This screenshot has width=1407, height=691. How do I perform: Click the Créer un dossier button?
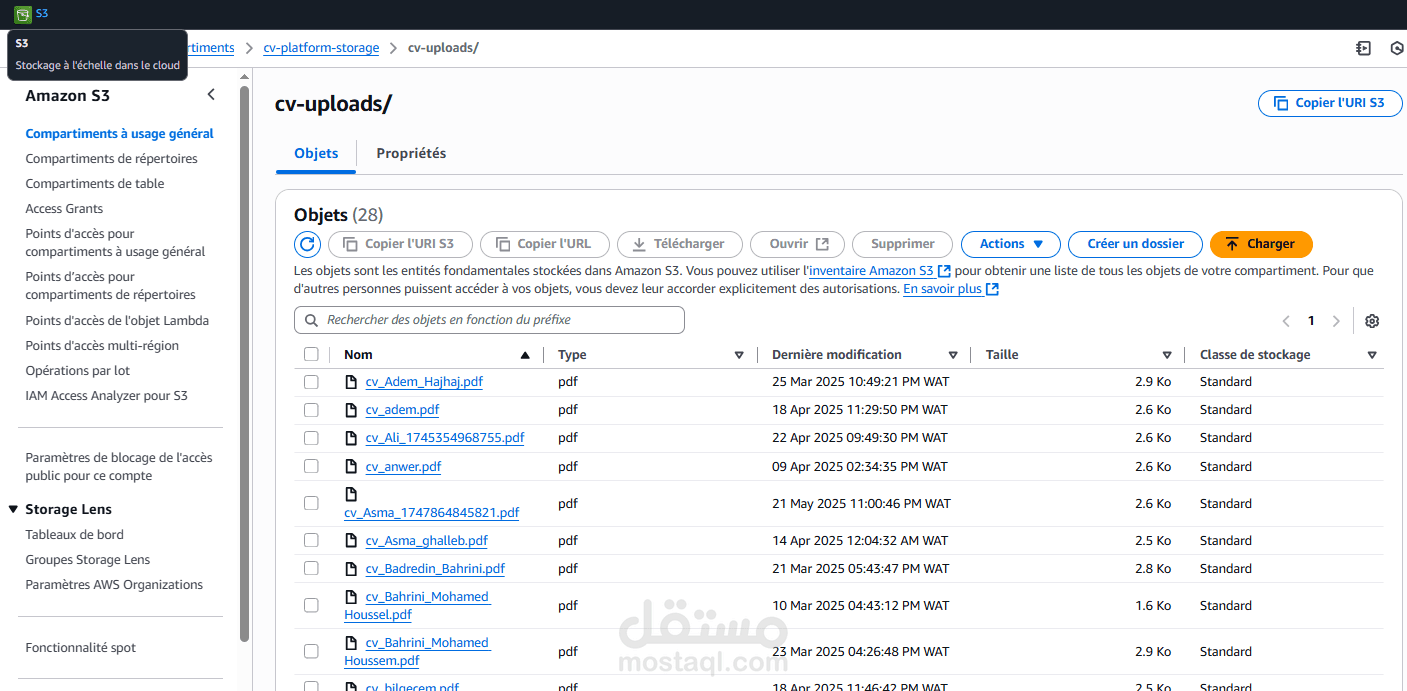(x=1135, y=244)
